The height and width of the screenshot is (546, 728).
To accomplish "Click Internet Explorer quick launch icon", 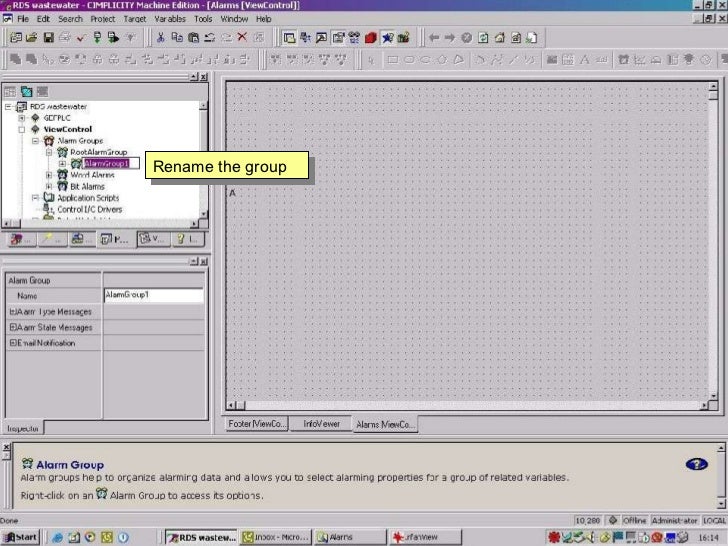I will click(58, 537).
